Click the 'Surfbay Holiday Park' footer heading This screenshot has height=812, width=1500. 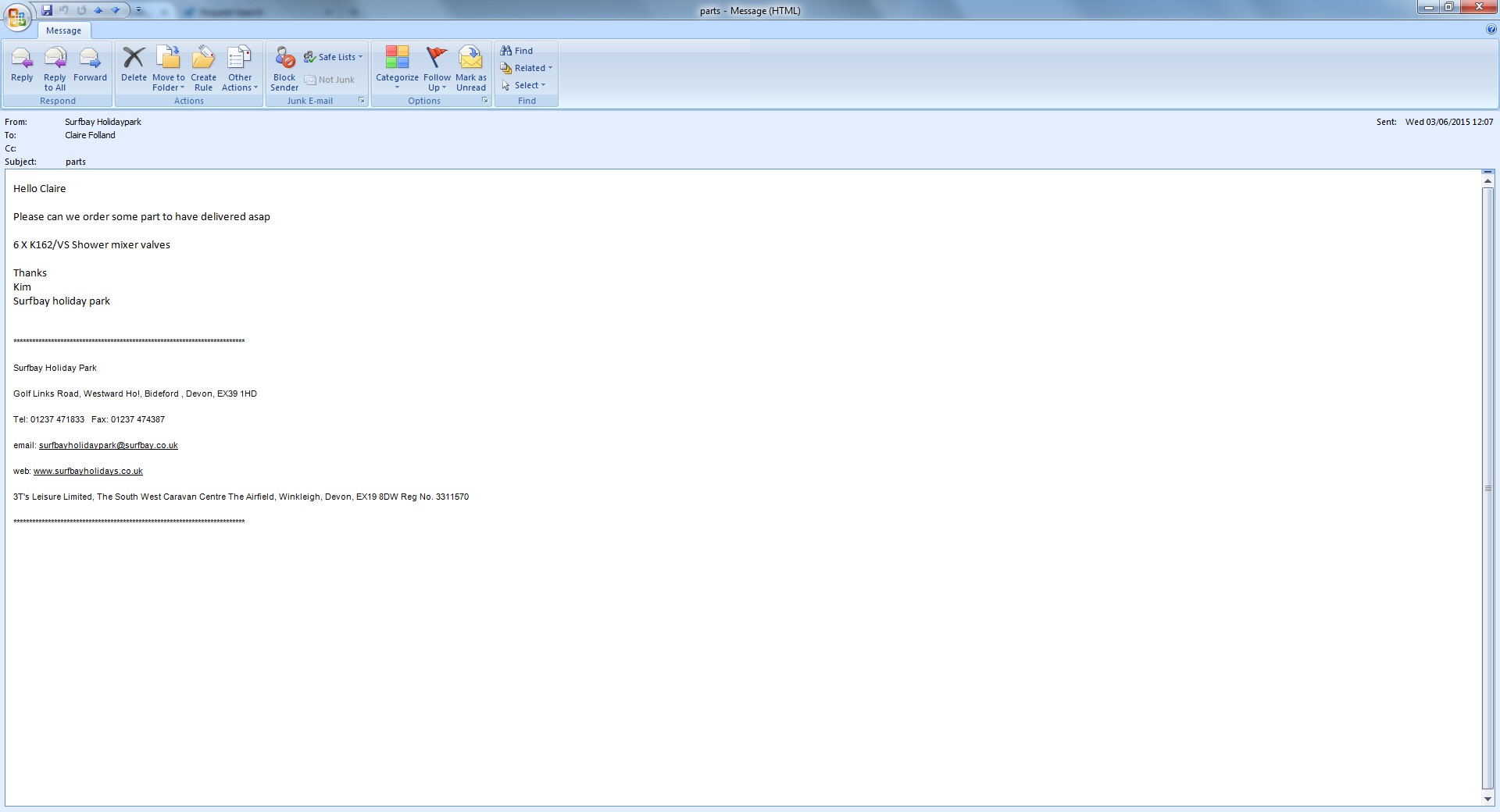click(55, 368)
